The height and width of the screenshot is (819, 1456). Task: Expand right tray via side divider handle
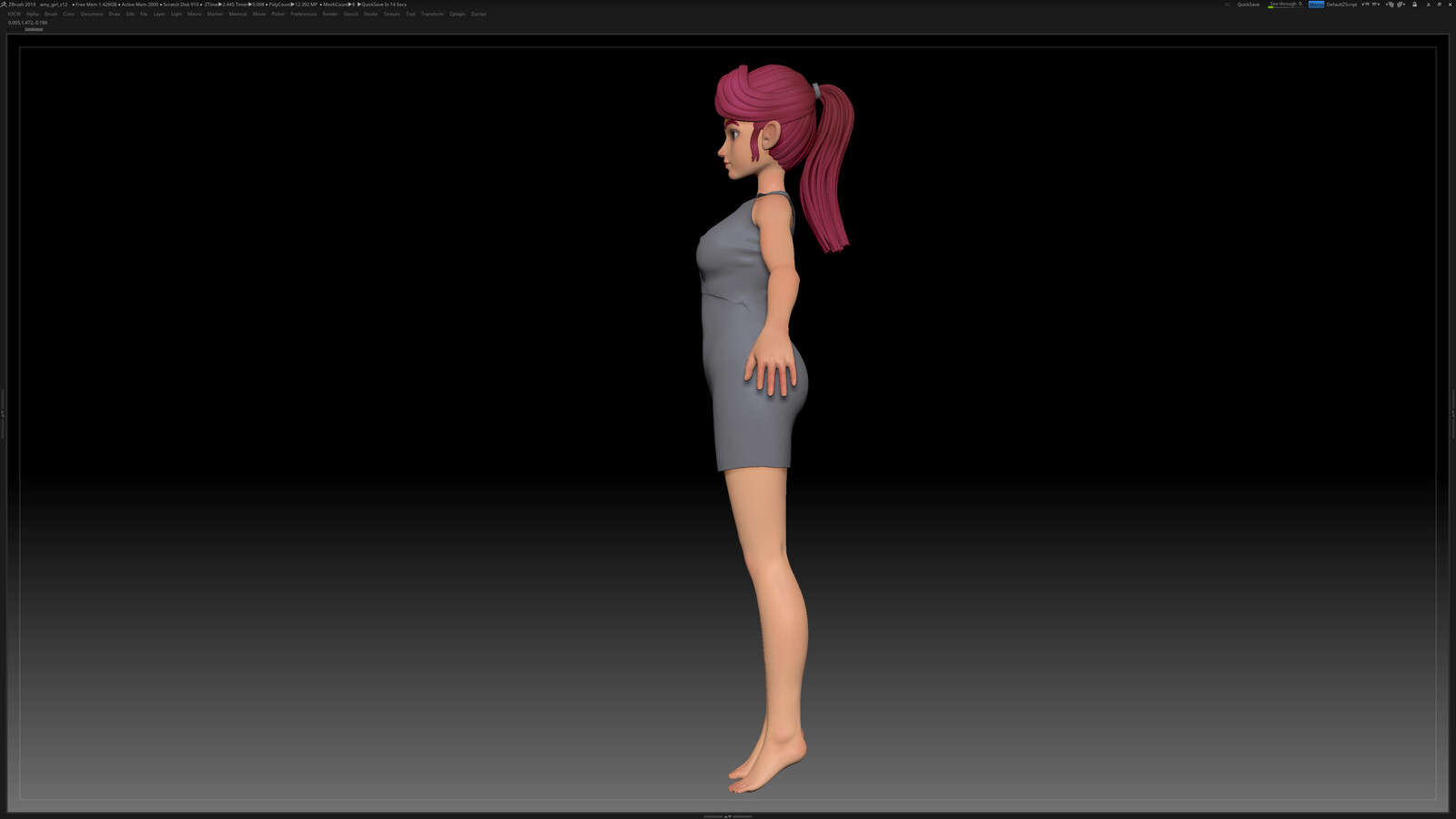(1453, 413)
